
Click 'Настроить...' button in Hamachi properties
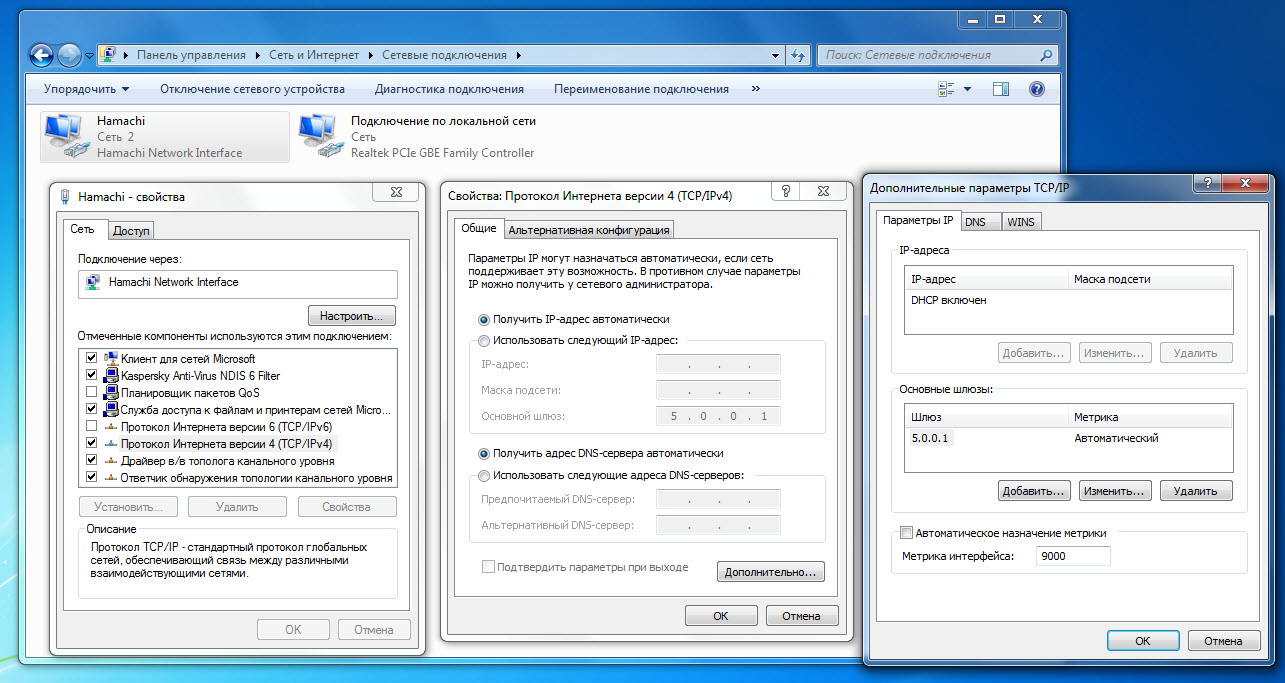point(352,316)
